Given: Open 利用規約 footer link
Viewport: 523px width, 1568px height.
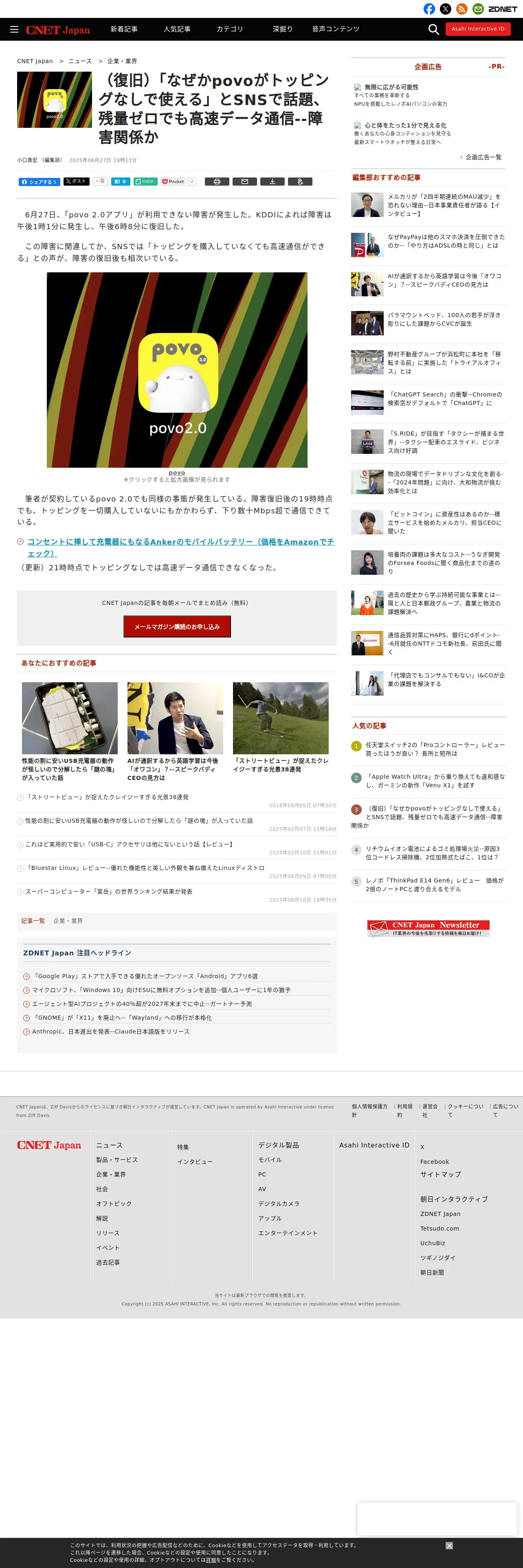Looking at the screenshot, I should click(404, 1110).
